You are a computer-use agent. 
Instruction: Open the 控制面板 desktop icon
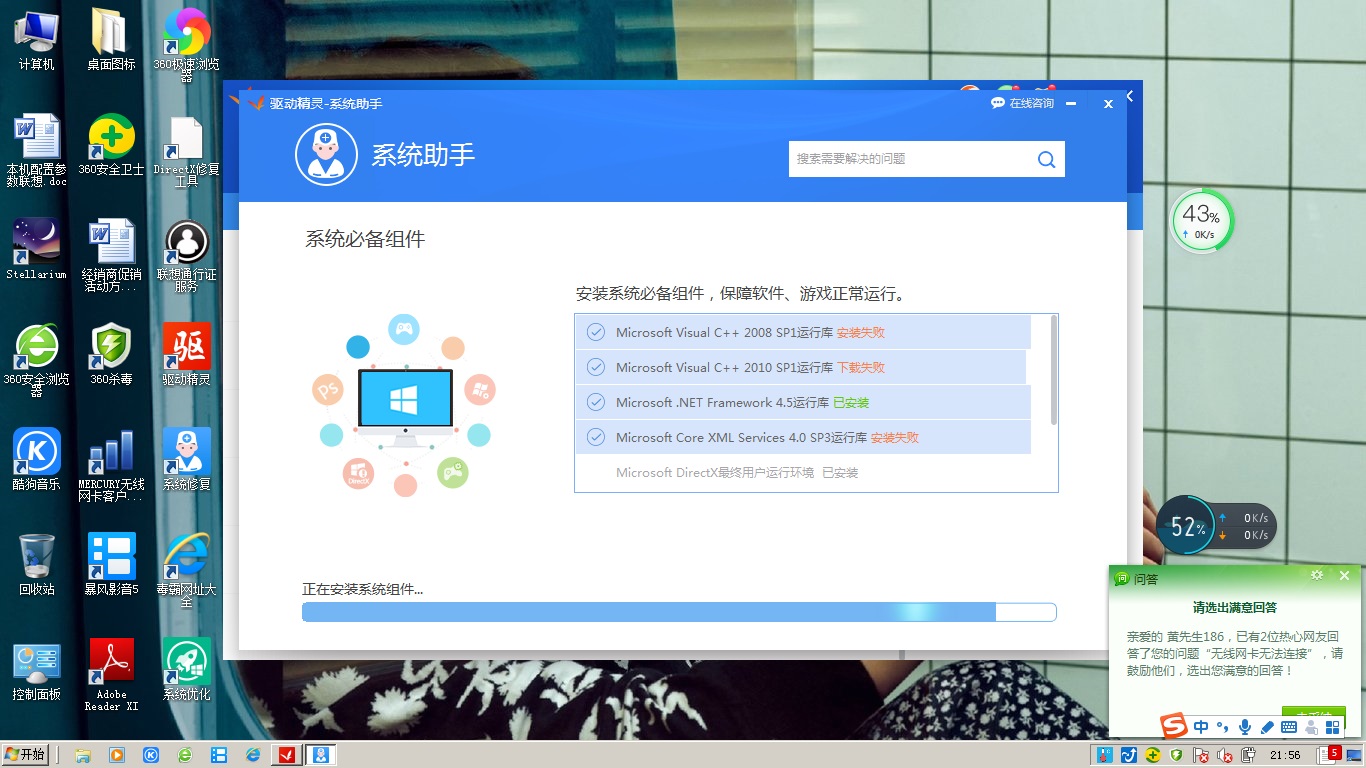(37, 669)
